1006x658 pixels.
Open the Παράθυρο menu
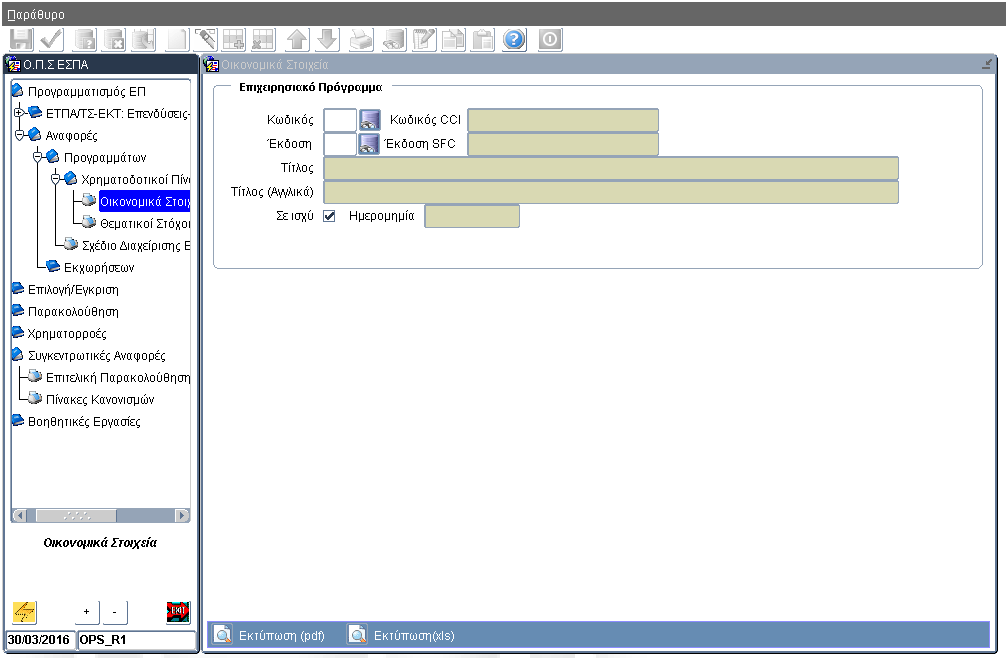point(36,14)
